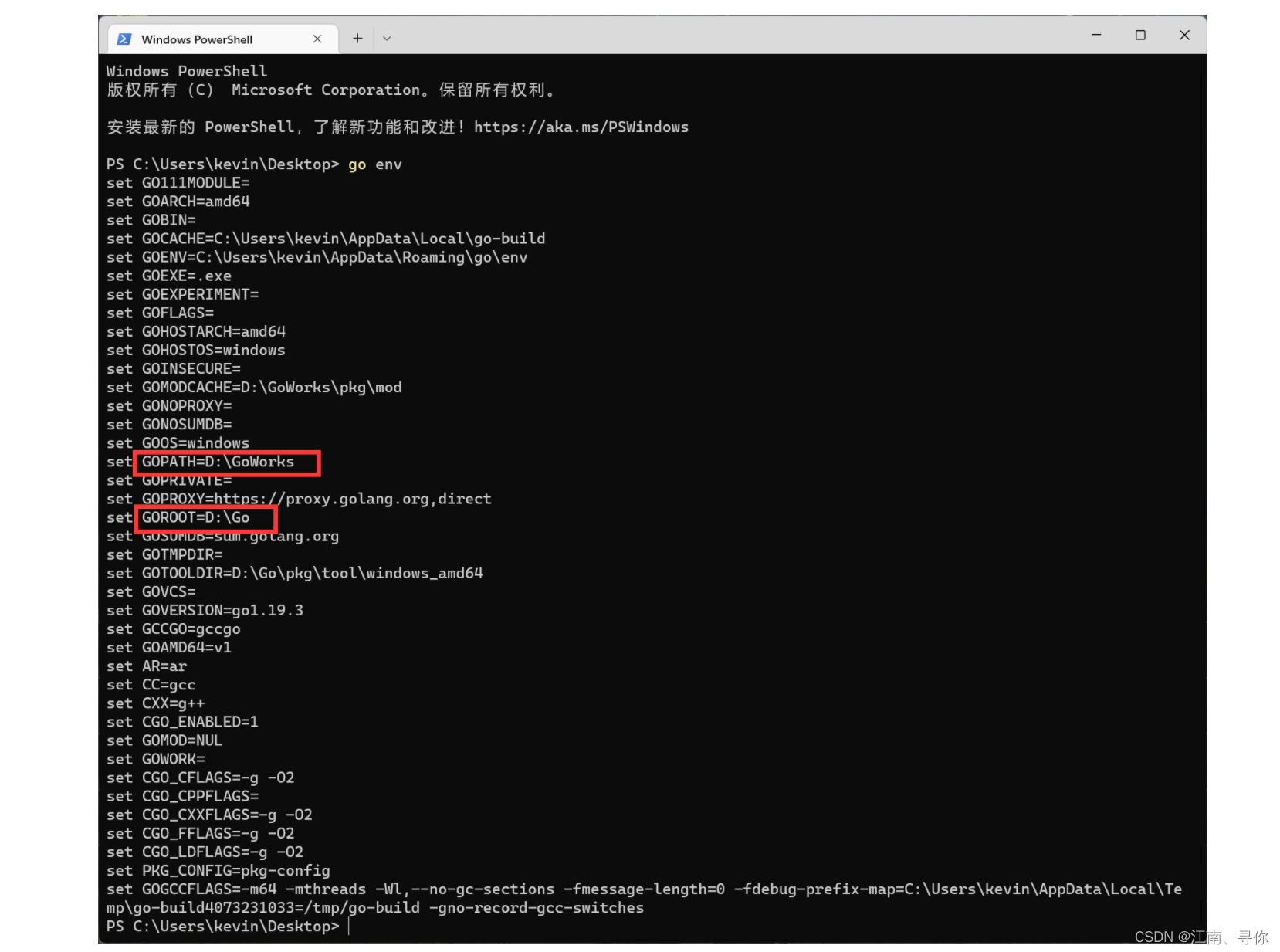The width and height of the screenshot is (1280, 952).
Task: Click the line 'set AR=ar'
Action: coord(147,666)
